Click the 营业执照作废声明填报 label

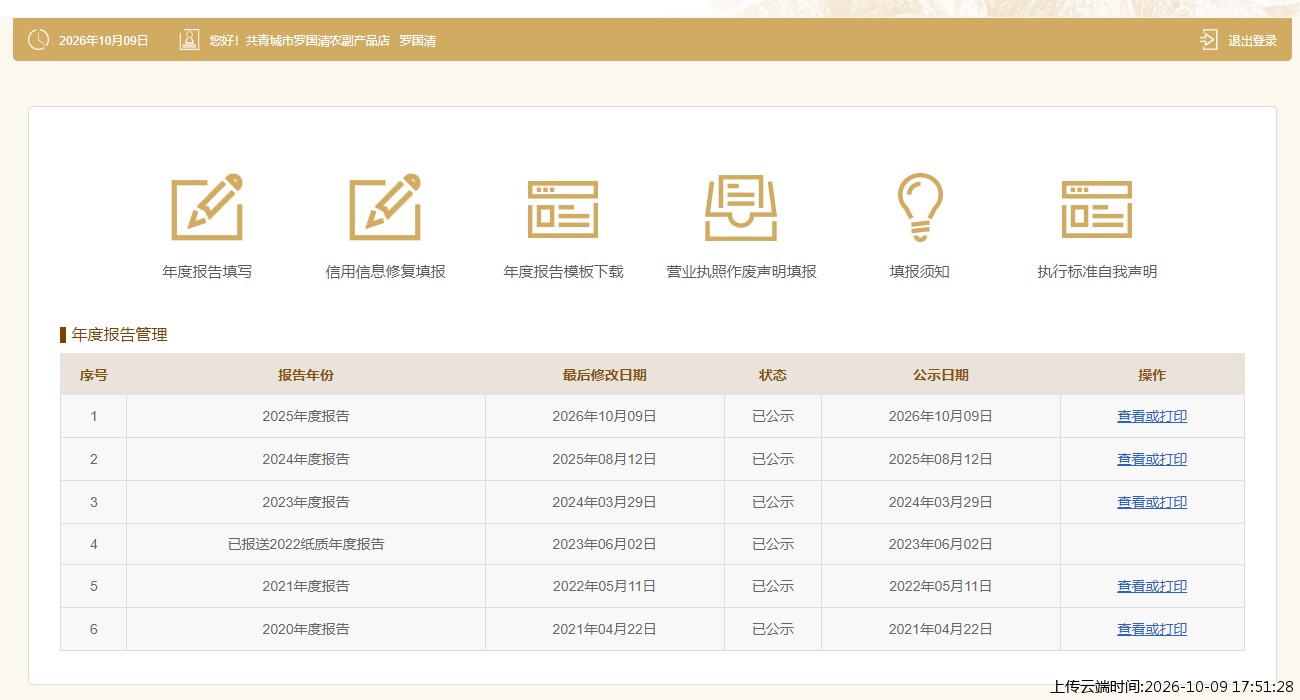click(741, 272)
